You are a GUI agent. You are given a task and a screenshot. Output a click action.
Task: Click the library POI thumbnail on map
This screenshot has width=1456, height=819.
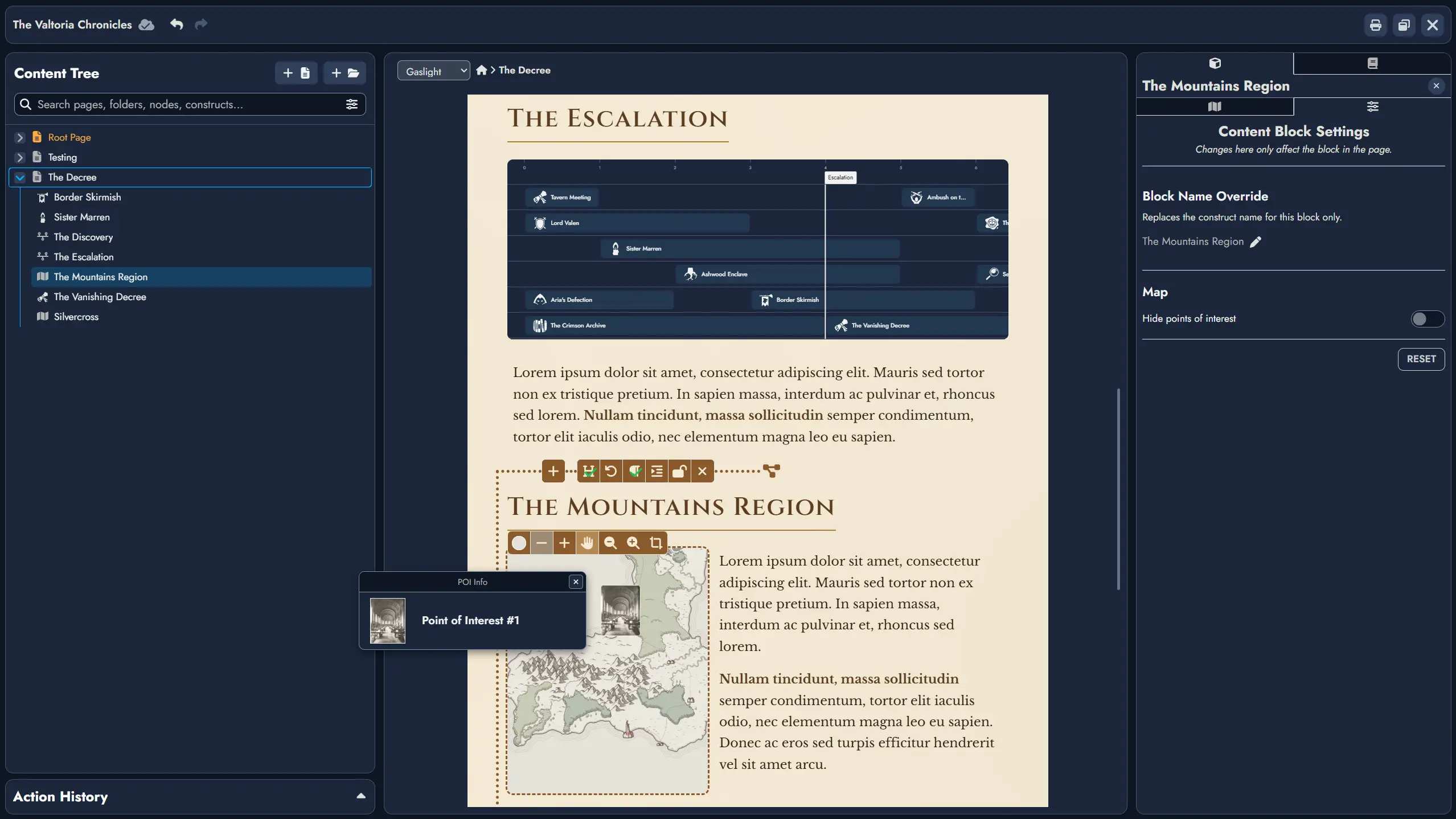(x=620, y=611)
